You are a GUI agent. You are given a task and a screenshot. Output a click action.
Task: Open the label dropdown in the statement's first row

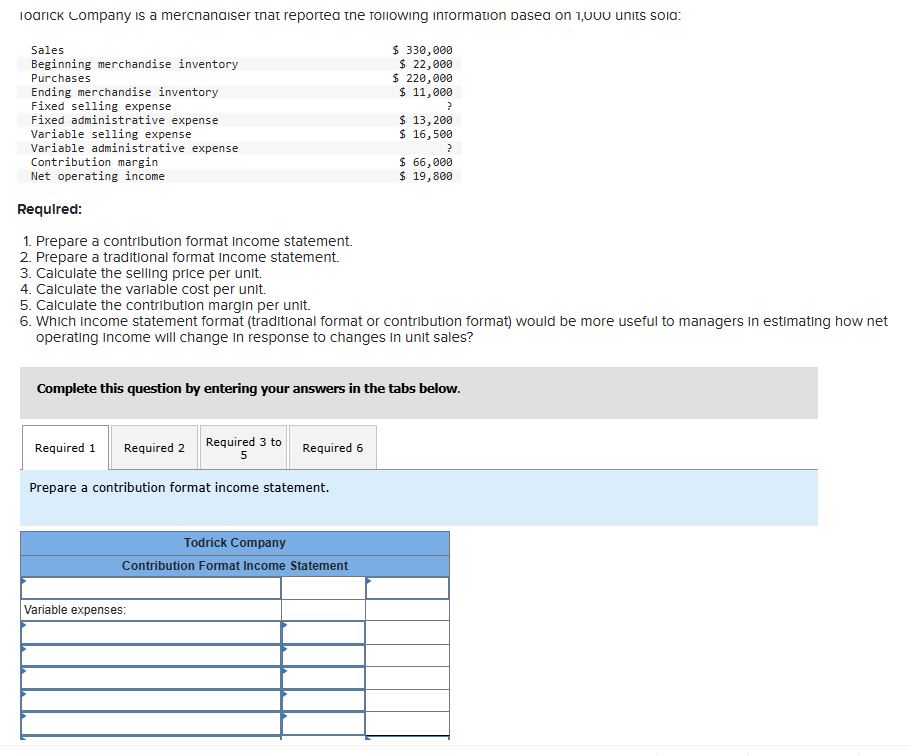coord(23,582)
